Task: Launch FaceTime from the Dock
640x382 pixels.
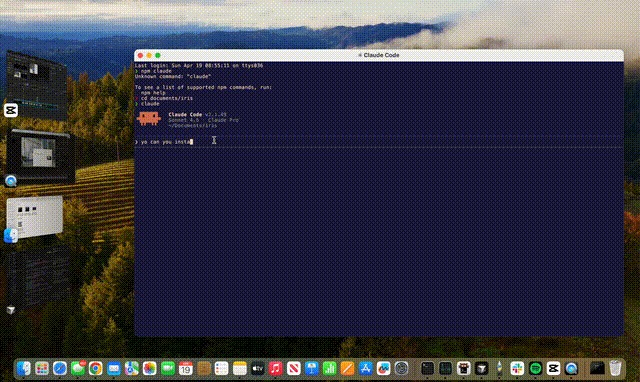Action: tap(168, 369)
